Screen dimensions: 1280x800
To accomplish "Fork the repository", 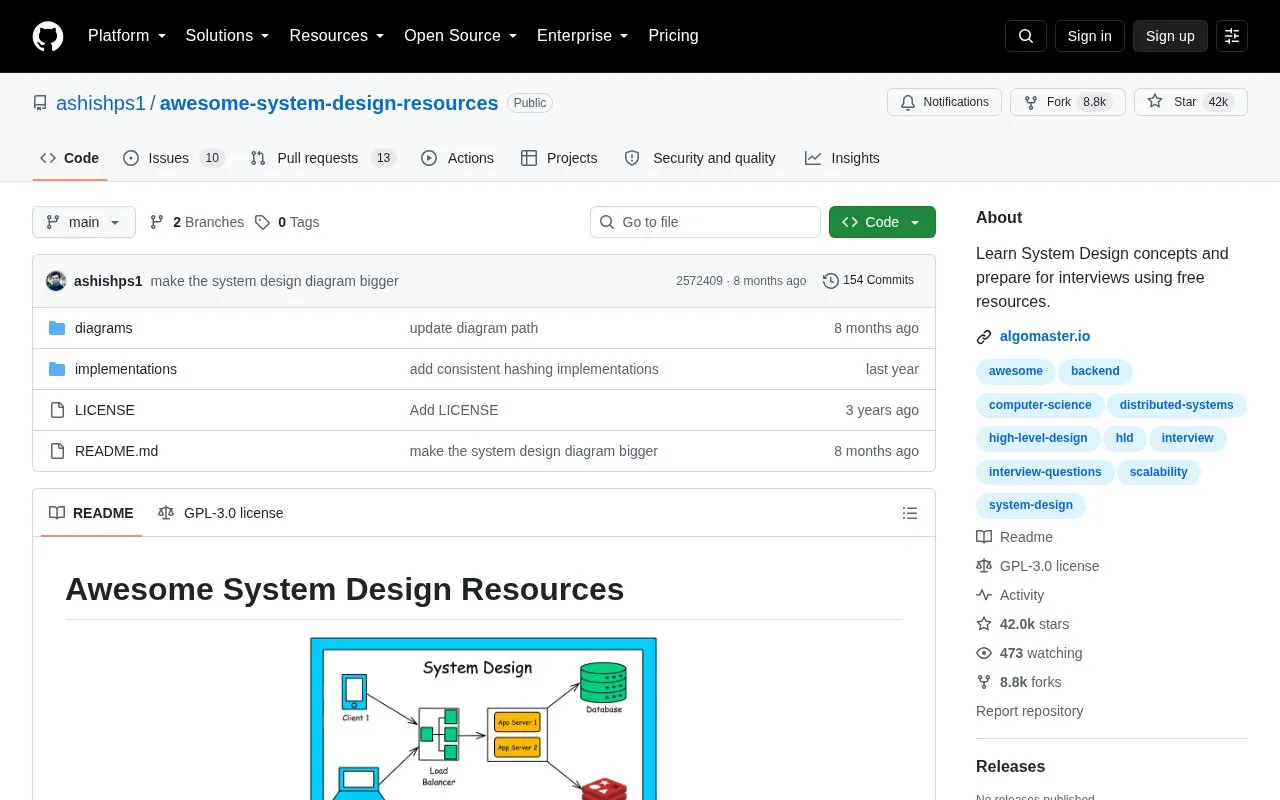I will (1067, 102).
